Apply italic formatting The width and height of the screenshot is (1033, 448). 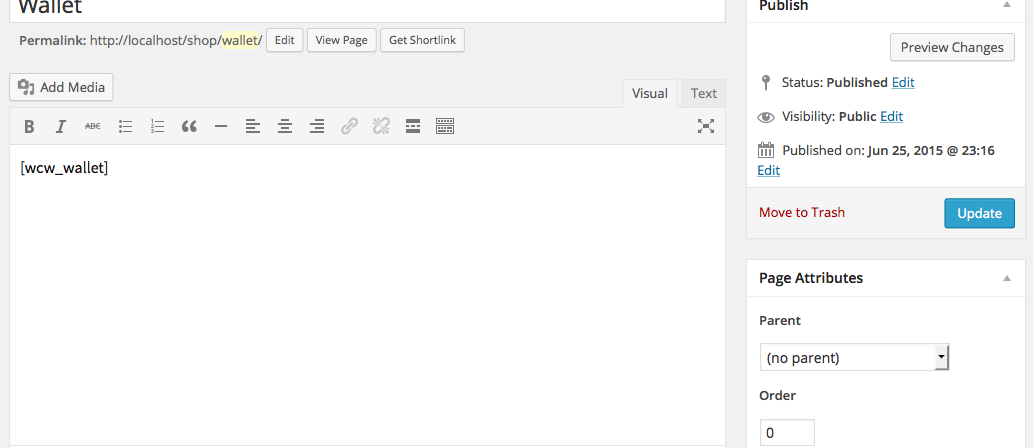(x=61, y=126)
